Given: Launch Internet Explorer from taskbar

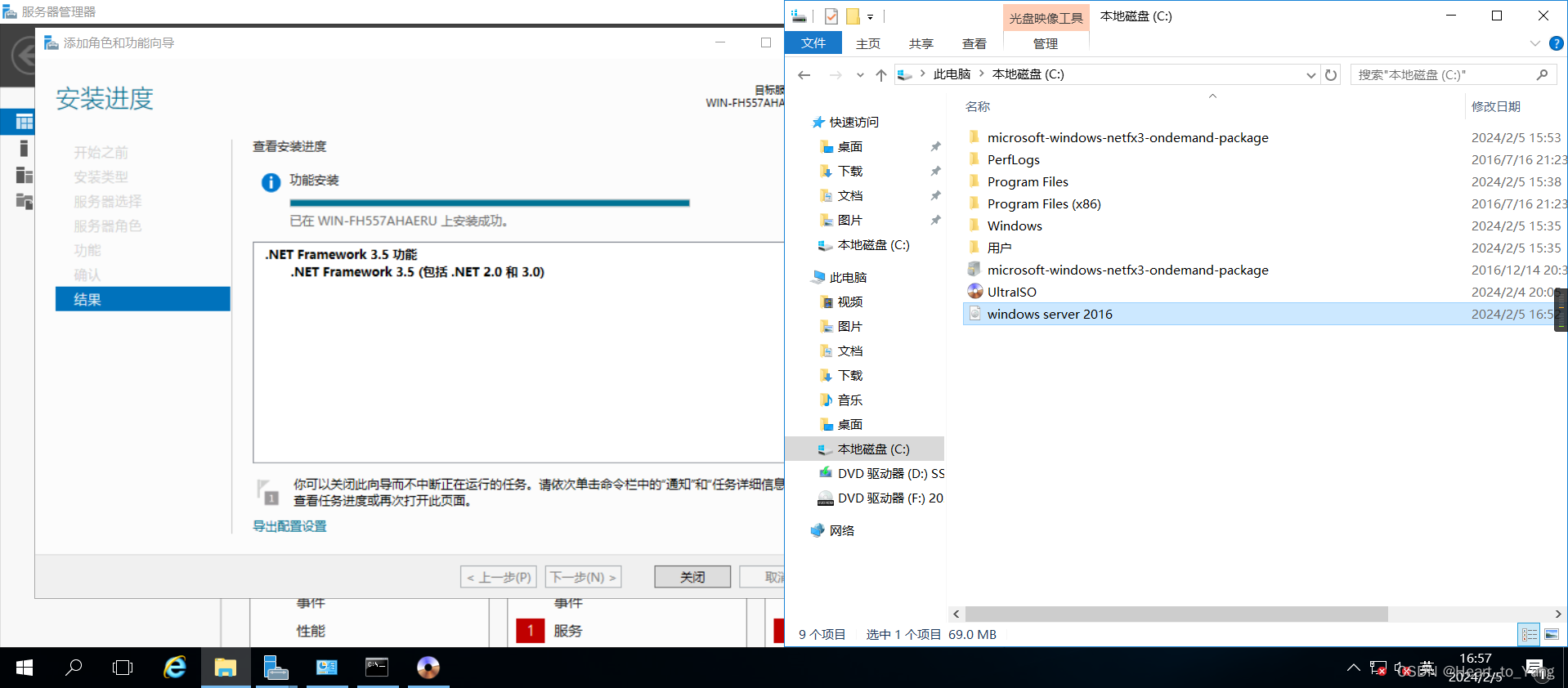Looking at the screenshot, I should [175, 668].
